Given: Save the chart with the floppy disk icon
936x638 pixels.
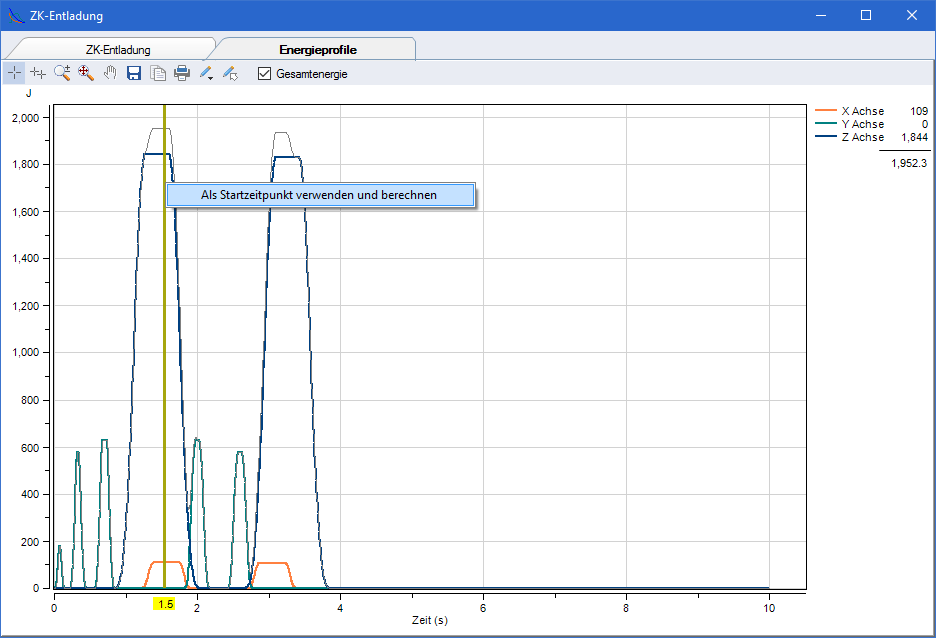Looking at the screenshot, I should point(134,73).
